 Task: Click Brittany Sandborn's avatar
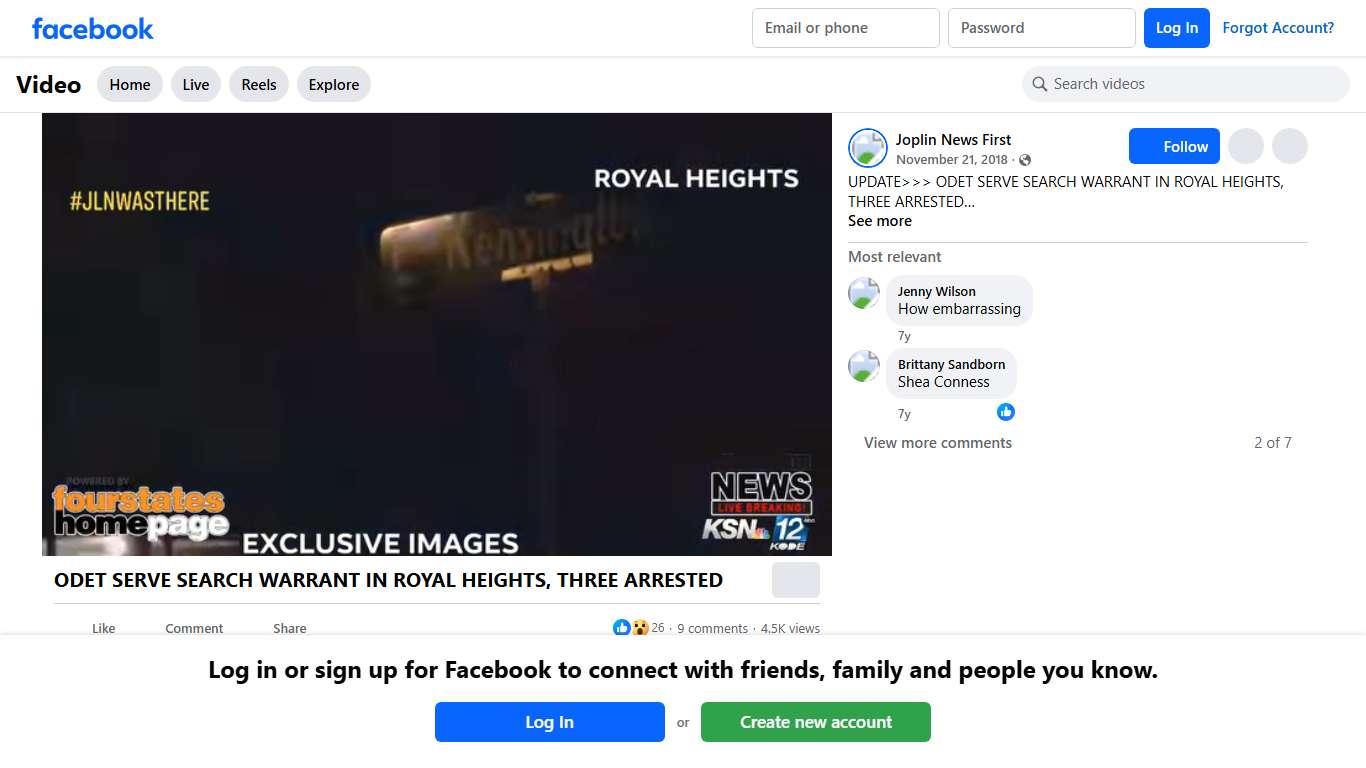click(x=864, y=367)
